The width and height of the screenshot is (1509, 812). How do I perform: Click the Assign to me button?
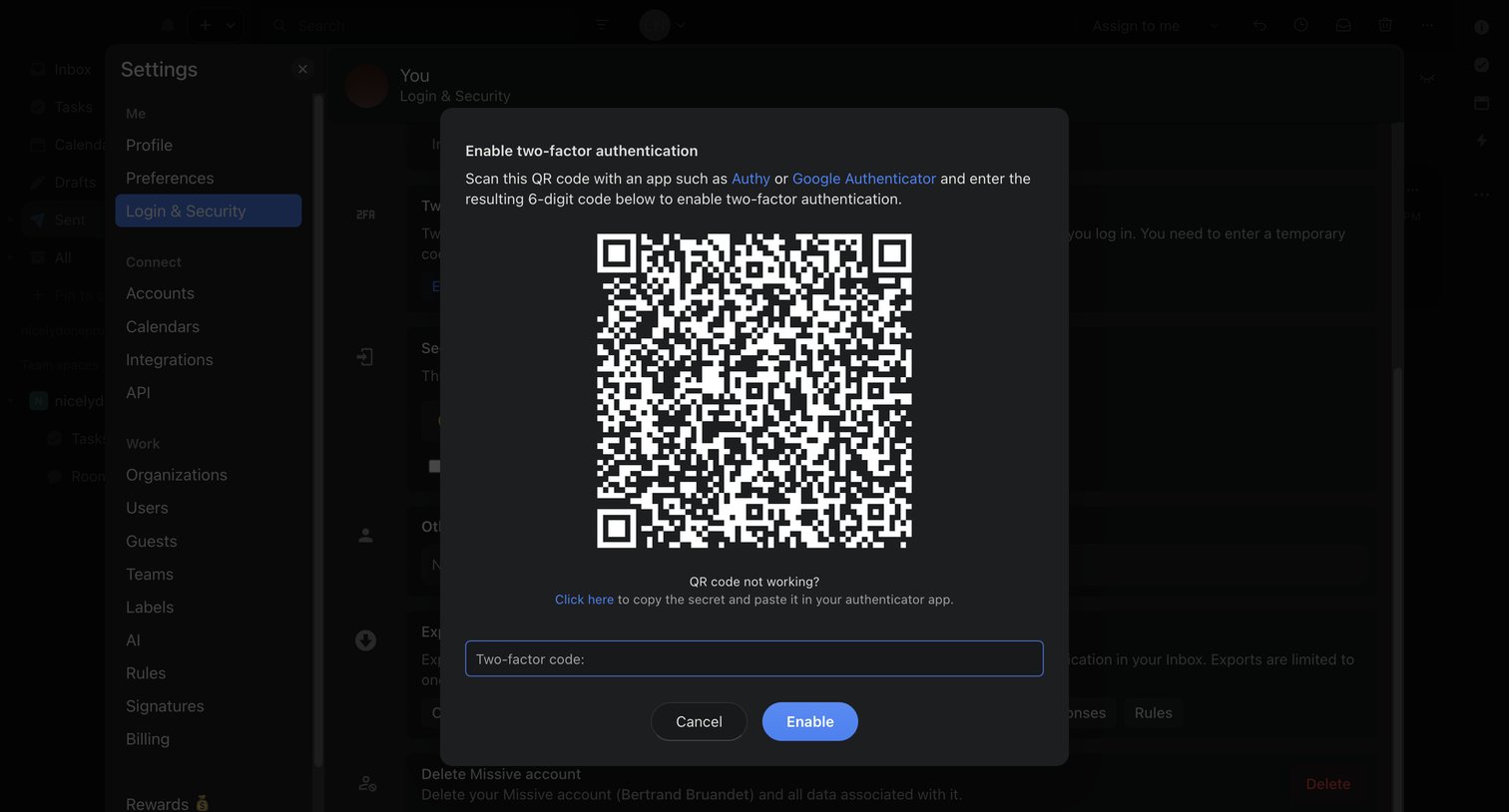tap(1136, 26)
